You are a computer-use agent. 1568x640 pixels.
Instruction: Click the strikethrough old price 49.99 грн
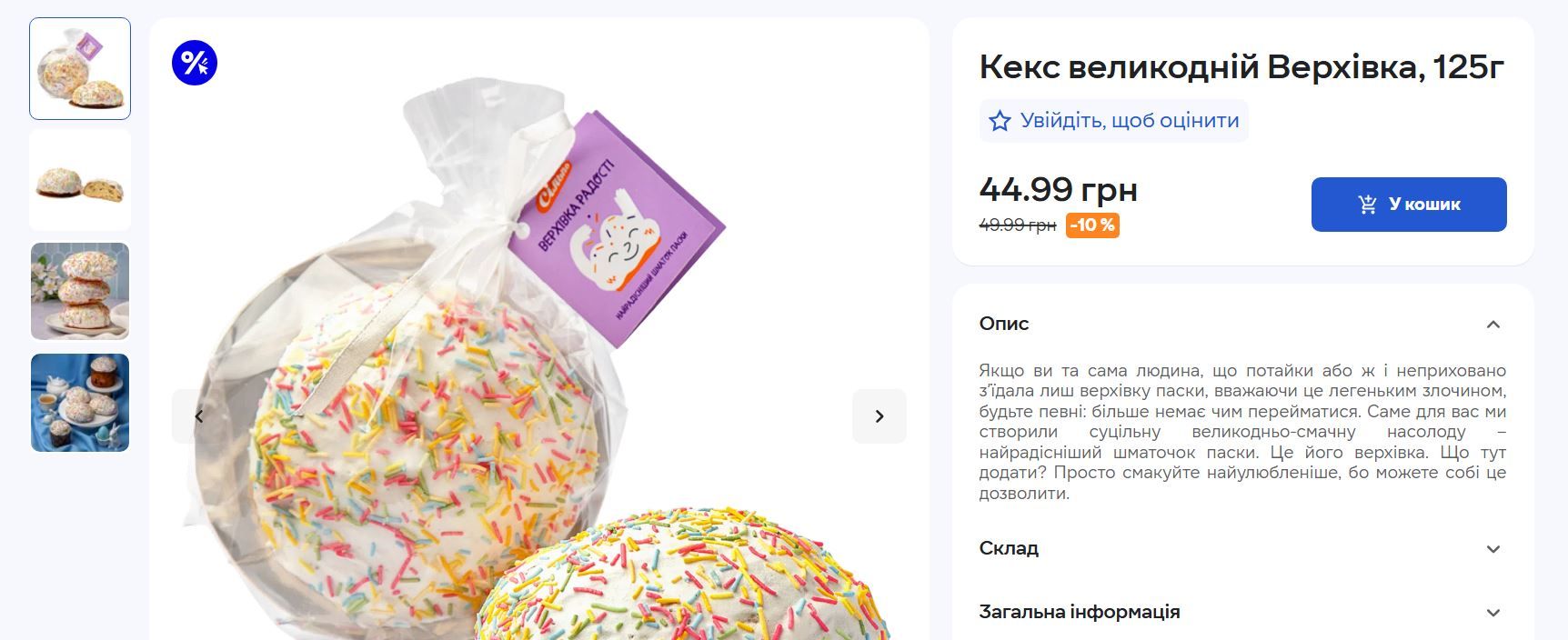pyautogui.click(x=1016, y=223)
